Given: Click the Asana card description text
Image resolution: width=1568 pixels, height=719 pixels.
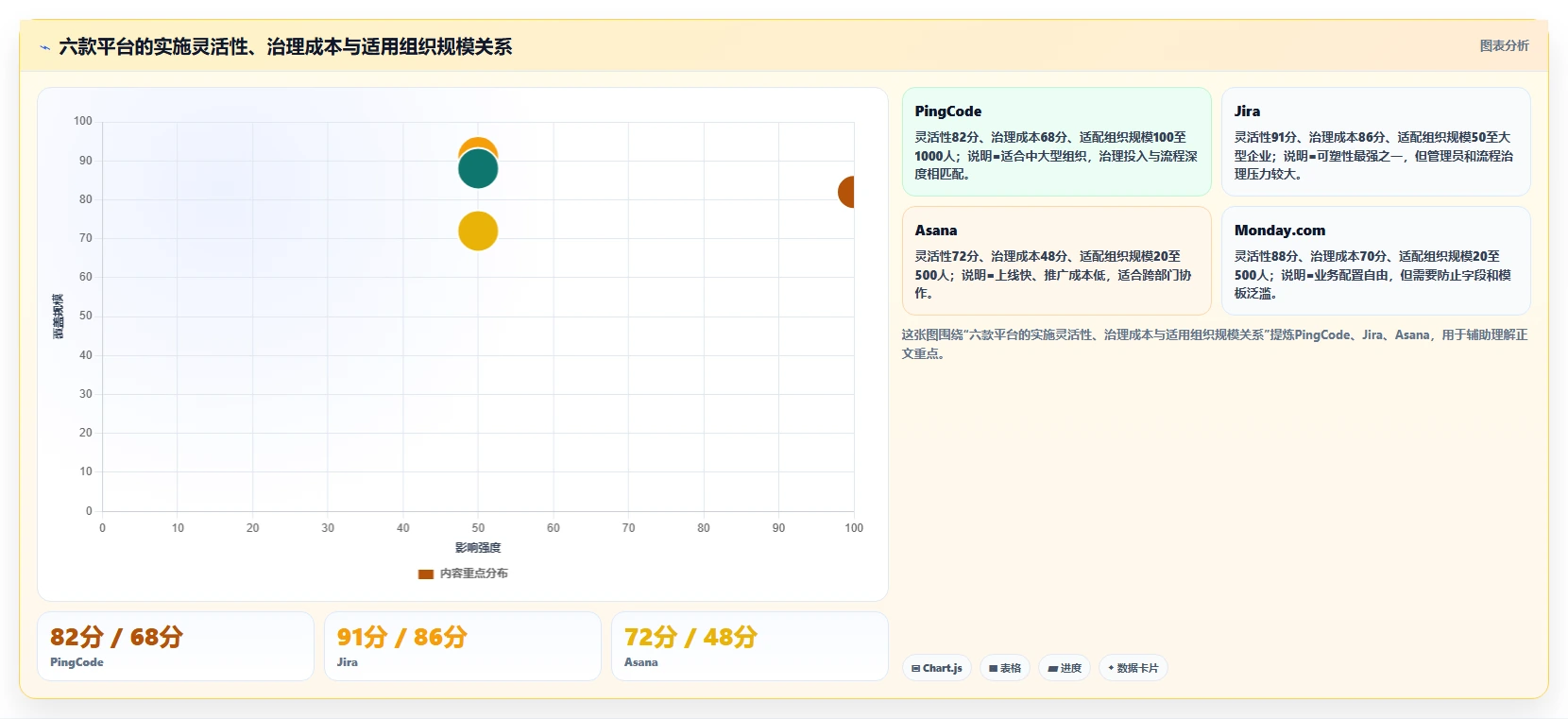Looking at the screenshot, I should pos(1053,275).
